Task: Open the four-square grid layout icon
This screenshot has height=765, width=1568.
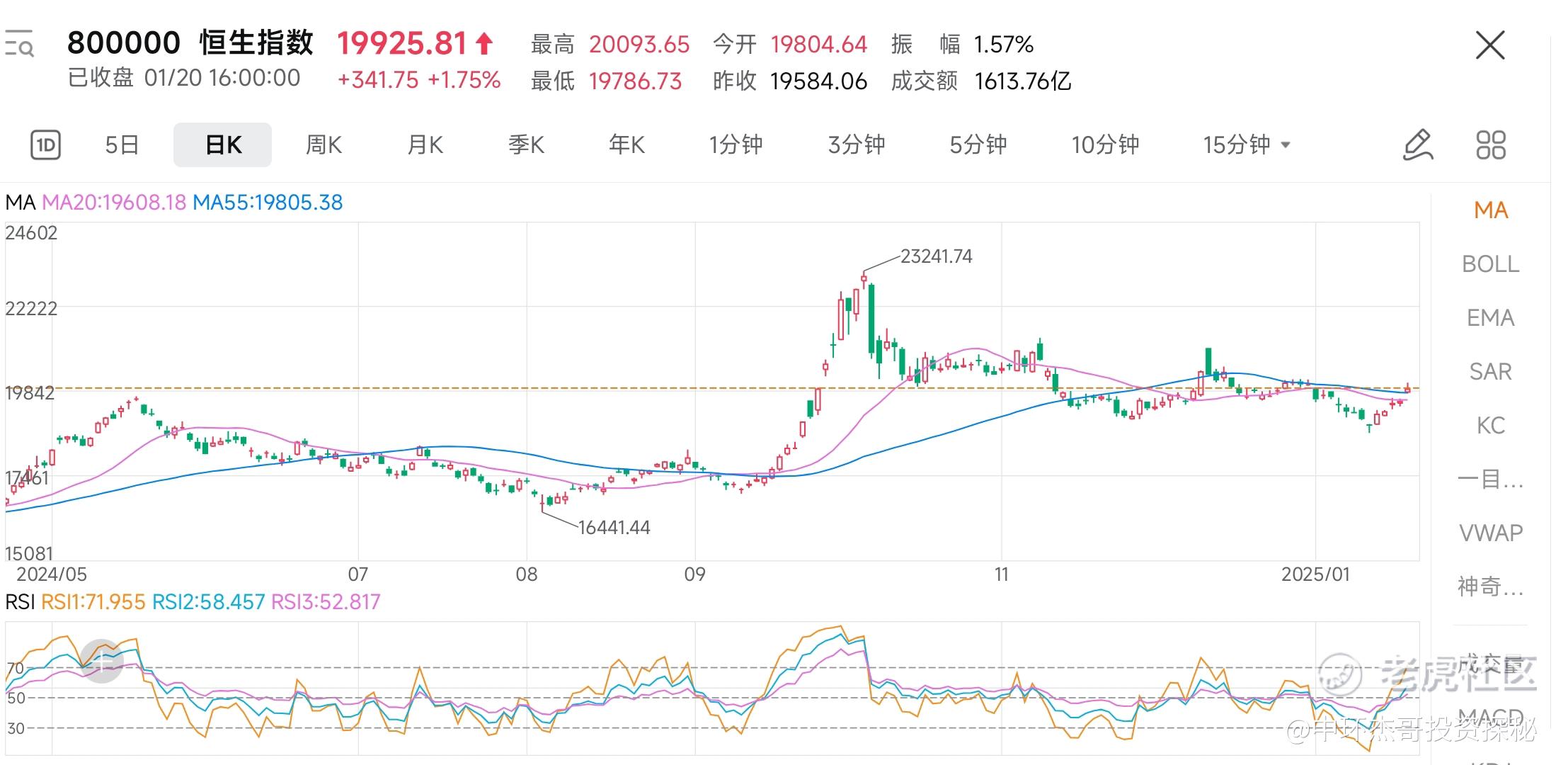Action: (1491, 145)
